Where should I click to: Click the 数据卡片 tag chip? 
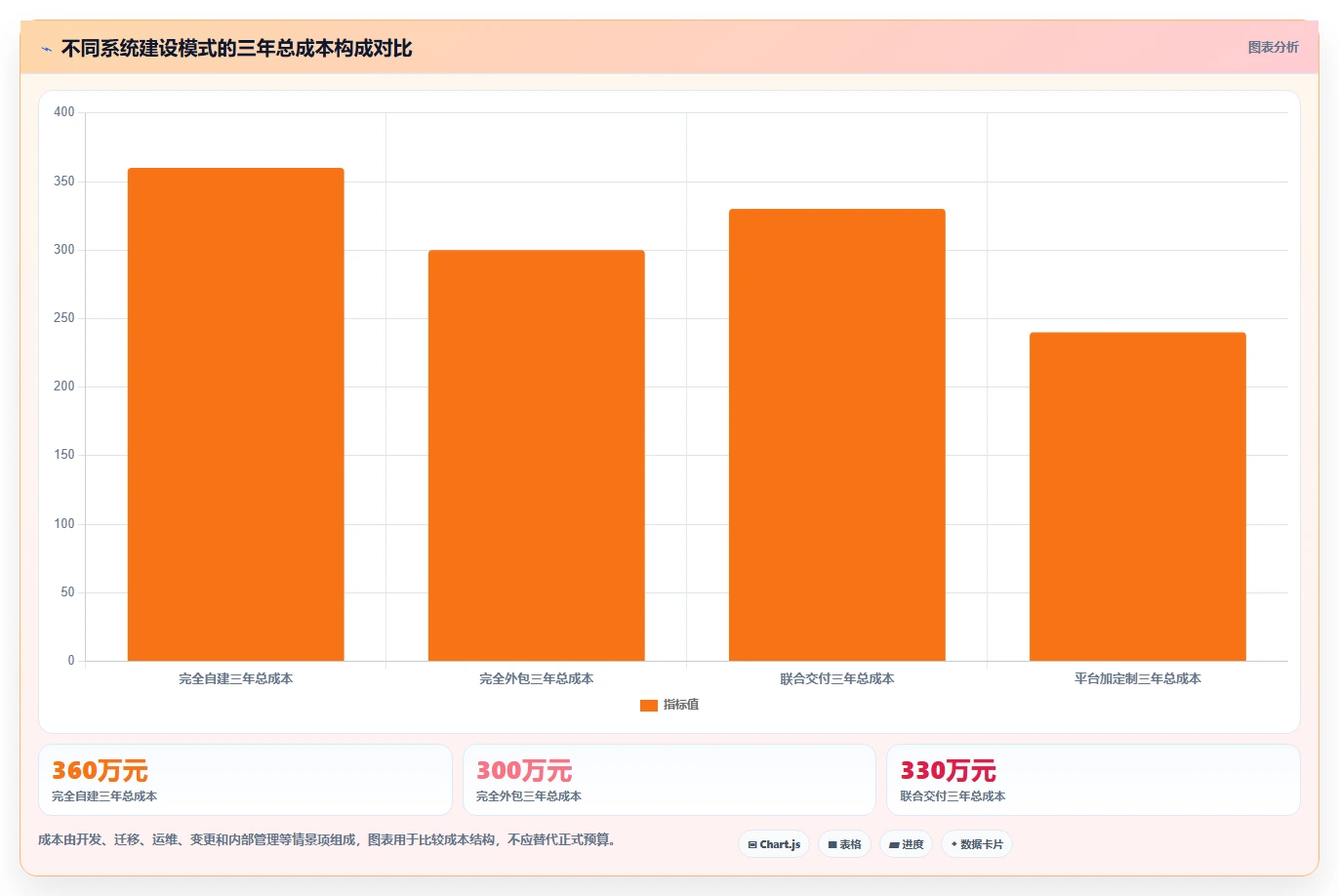tap(977, 844)
